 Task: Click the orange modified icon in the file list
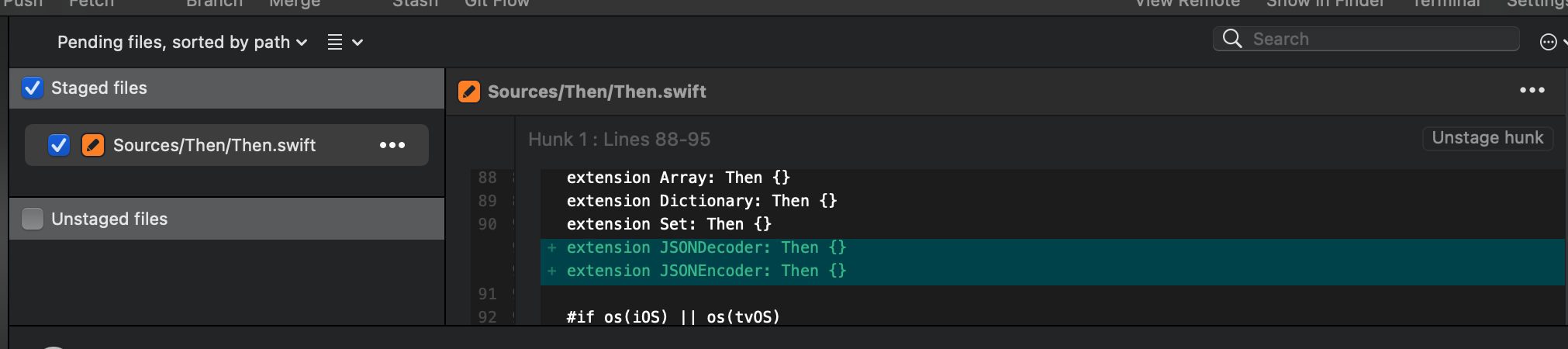click(93, 145)
